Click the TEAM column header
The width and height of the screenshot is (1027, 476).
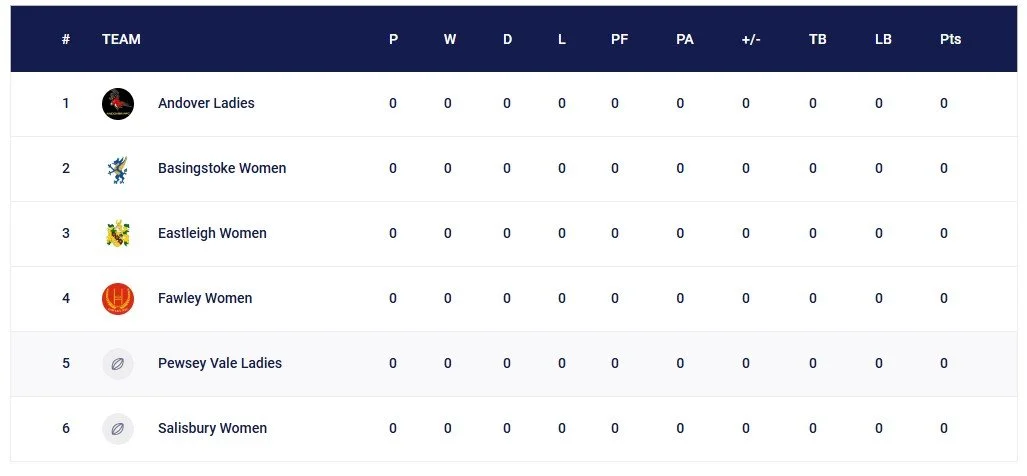(x=121, y=39)
